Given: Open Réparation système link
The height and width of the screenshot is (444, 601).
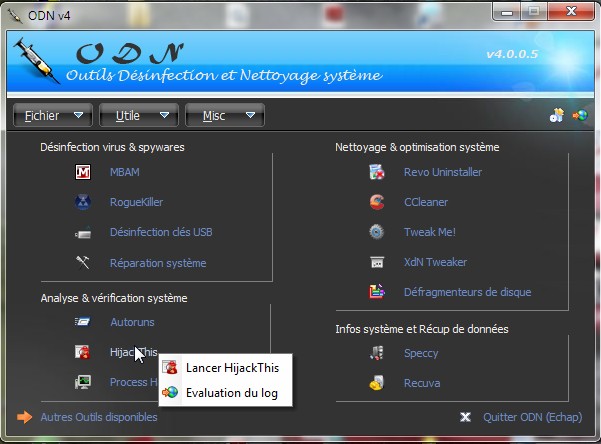Looking at the screenshot, I should coord(158,263).
